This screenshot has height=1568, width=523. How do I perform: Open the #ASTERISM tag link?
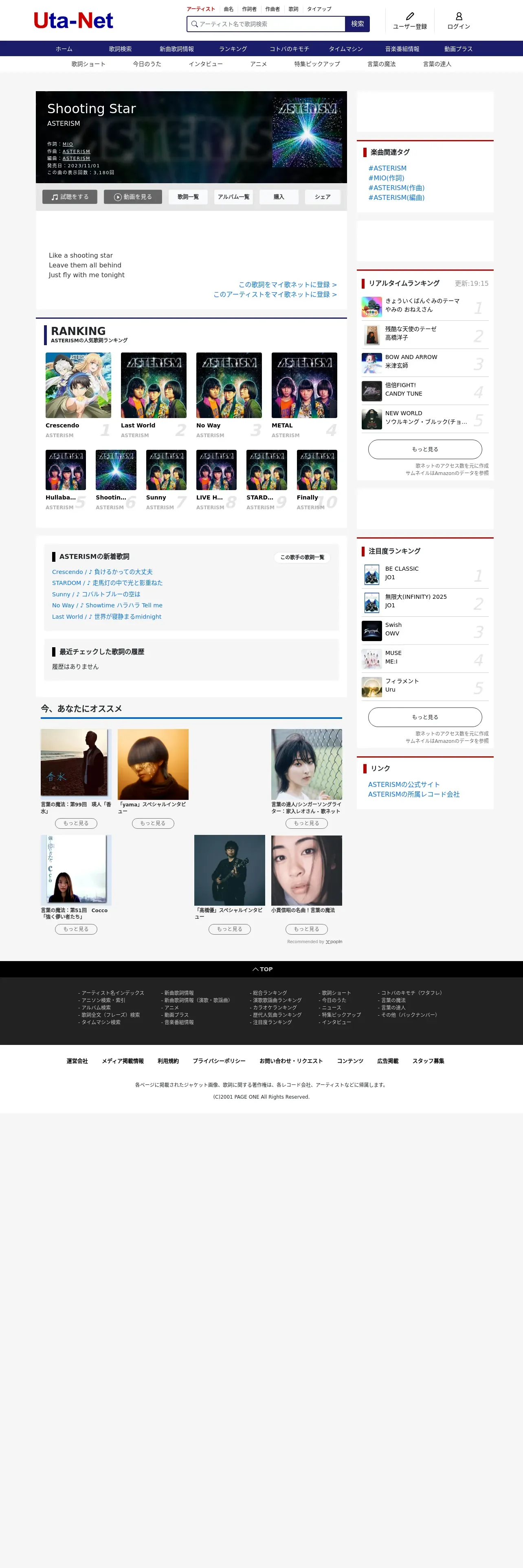pos(387,168)
